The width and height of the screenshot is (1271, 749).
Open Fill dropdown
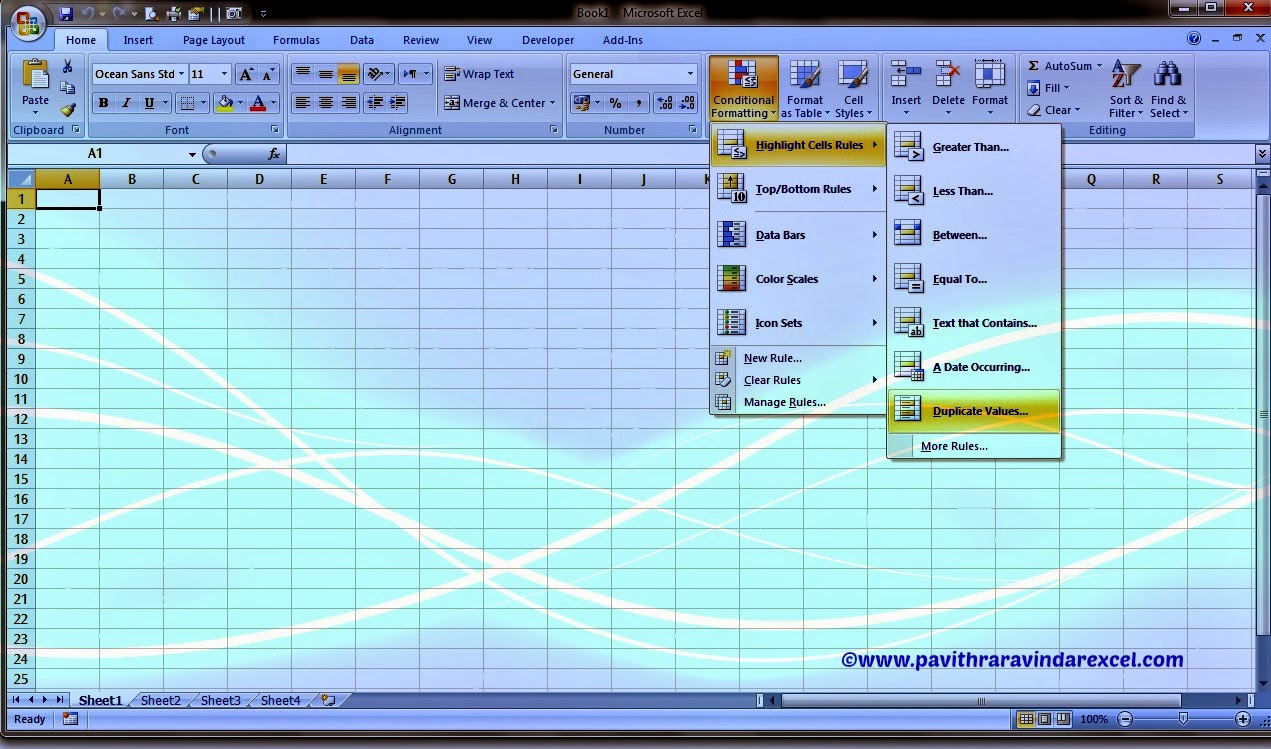[x=1048, y=88]
